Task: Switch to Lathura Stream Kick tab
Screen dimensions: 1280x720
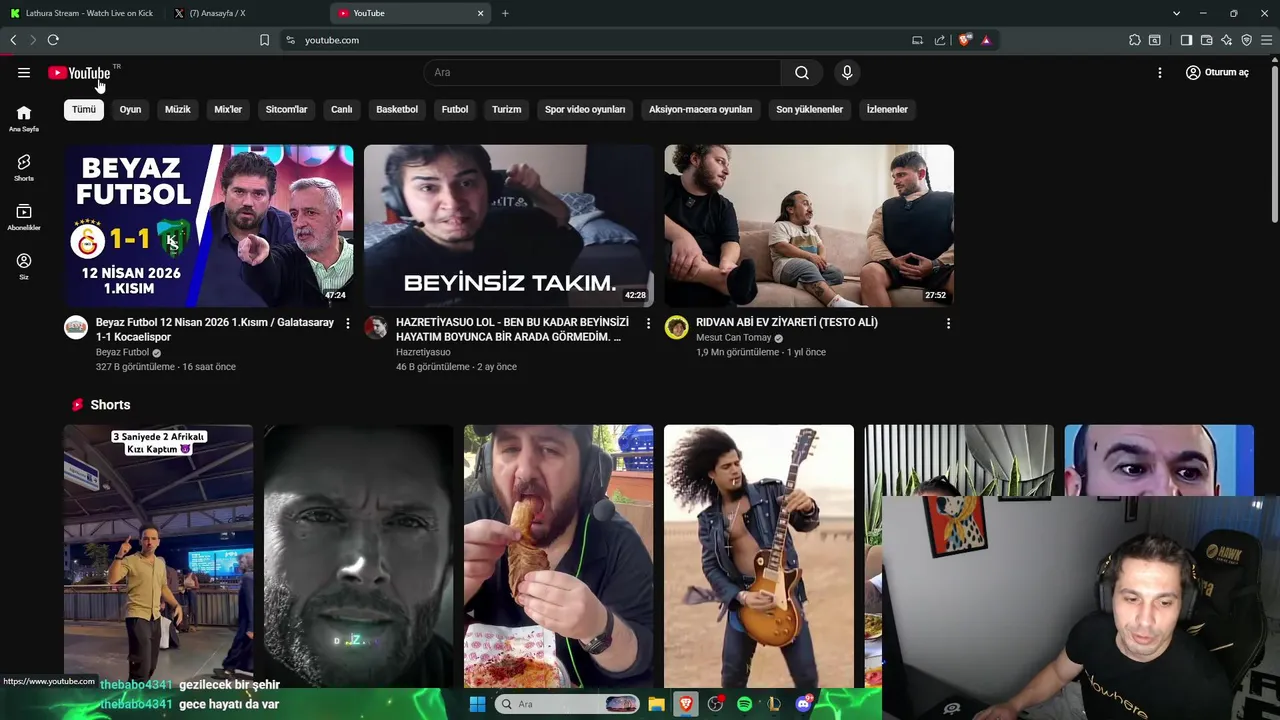Action: (x=82, y=13)
